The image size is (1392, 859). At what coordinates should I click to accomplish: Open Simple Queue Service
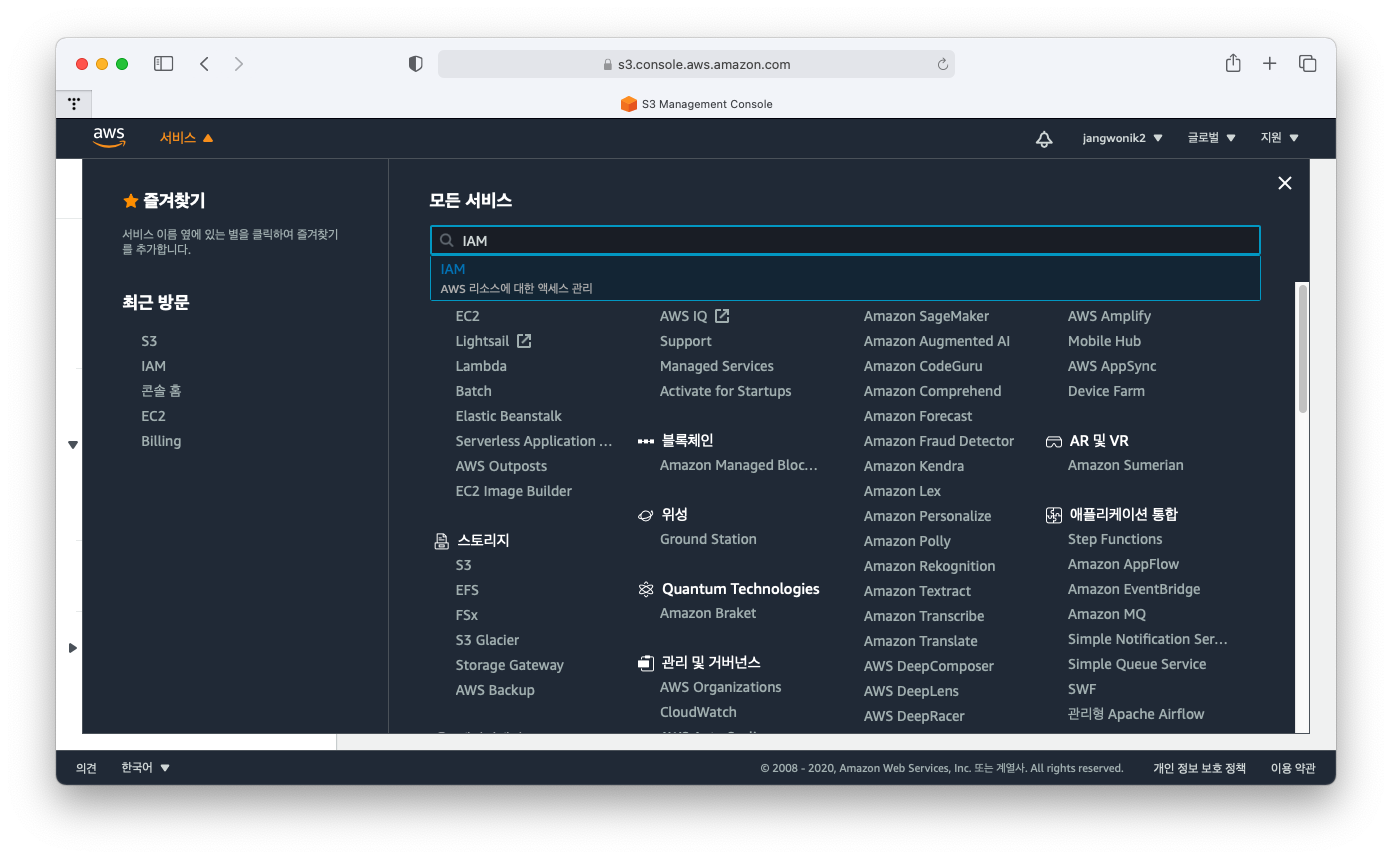click(x=1137, y=664)
